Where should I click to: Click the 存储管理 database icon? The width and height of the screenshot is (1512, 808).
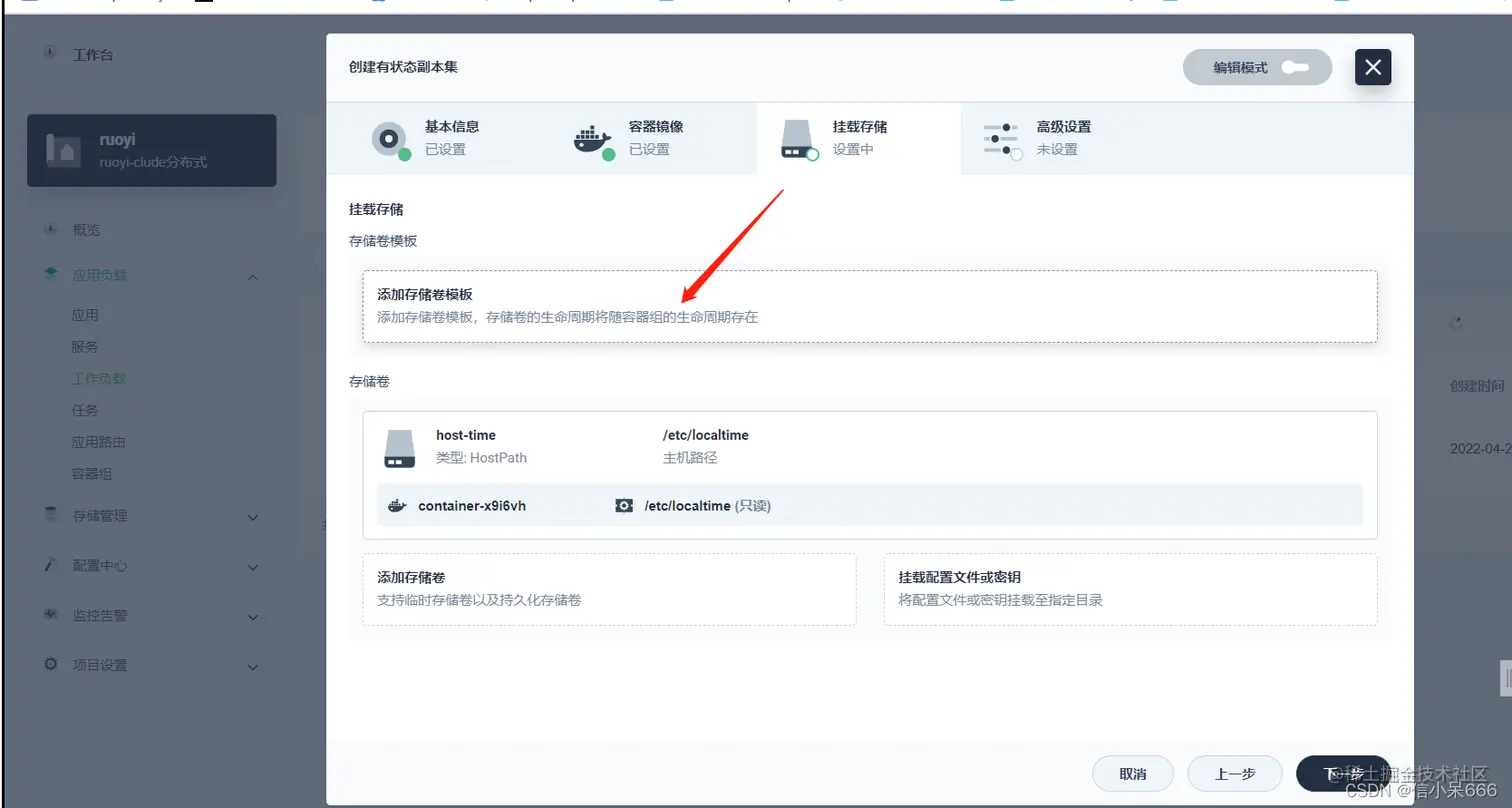pyautogui.click(x=50, y=514)
